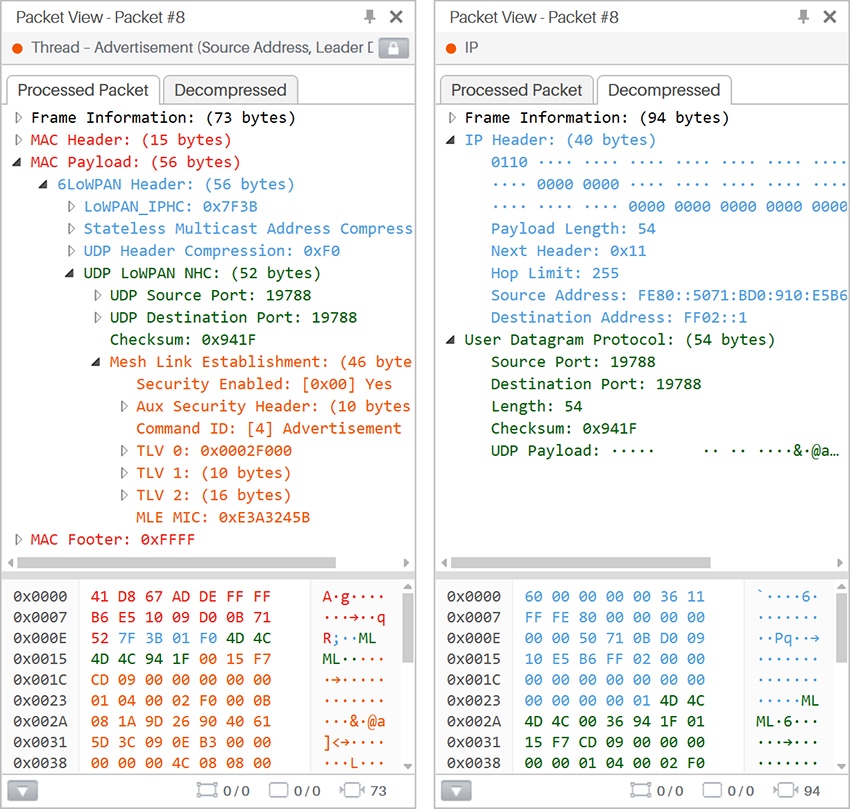This screenshot has height=809, width=850.
Task: Expand Aux Security Header (10 bytes) node
Action: (124, 407)
